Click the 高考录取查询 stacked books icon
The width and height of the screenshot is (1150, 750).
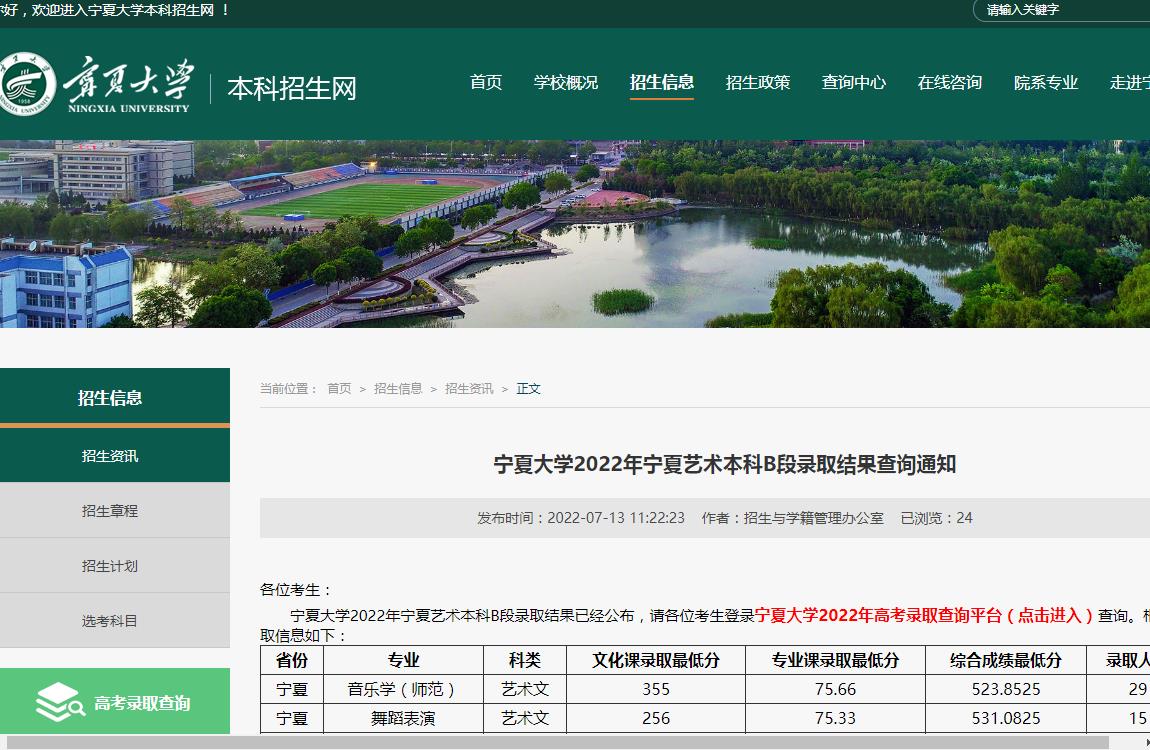pos(59,702)
